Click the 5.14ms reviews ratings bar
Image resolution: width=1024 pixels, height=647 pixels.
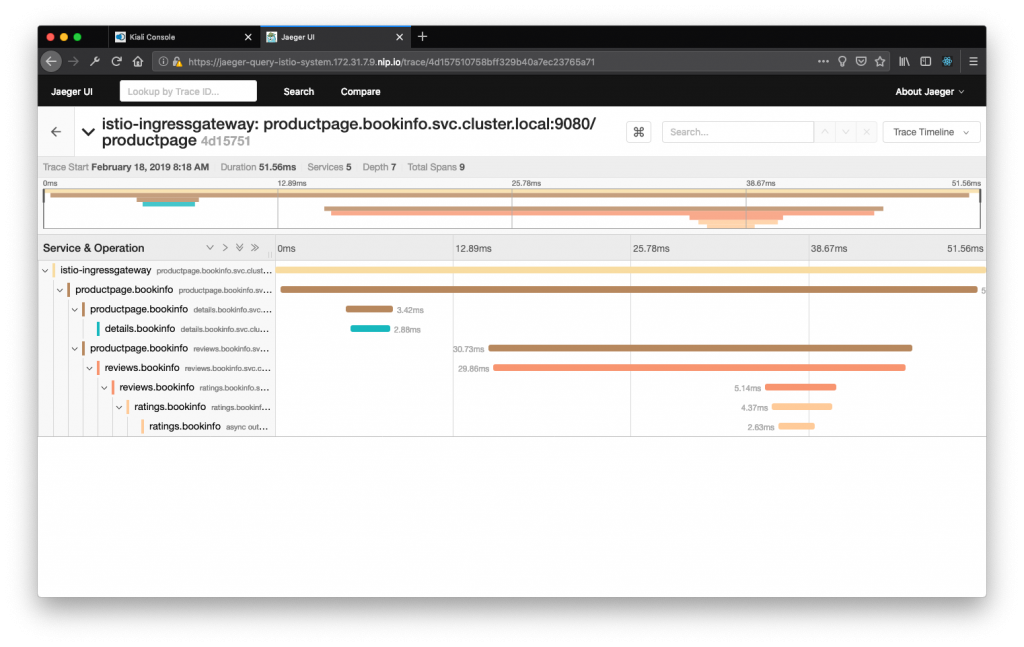(800, 387)
